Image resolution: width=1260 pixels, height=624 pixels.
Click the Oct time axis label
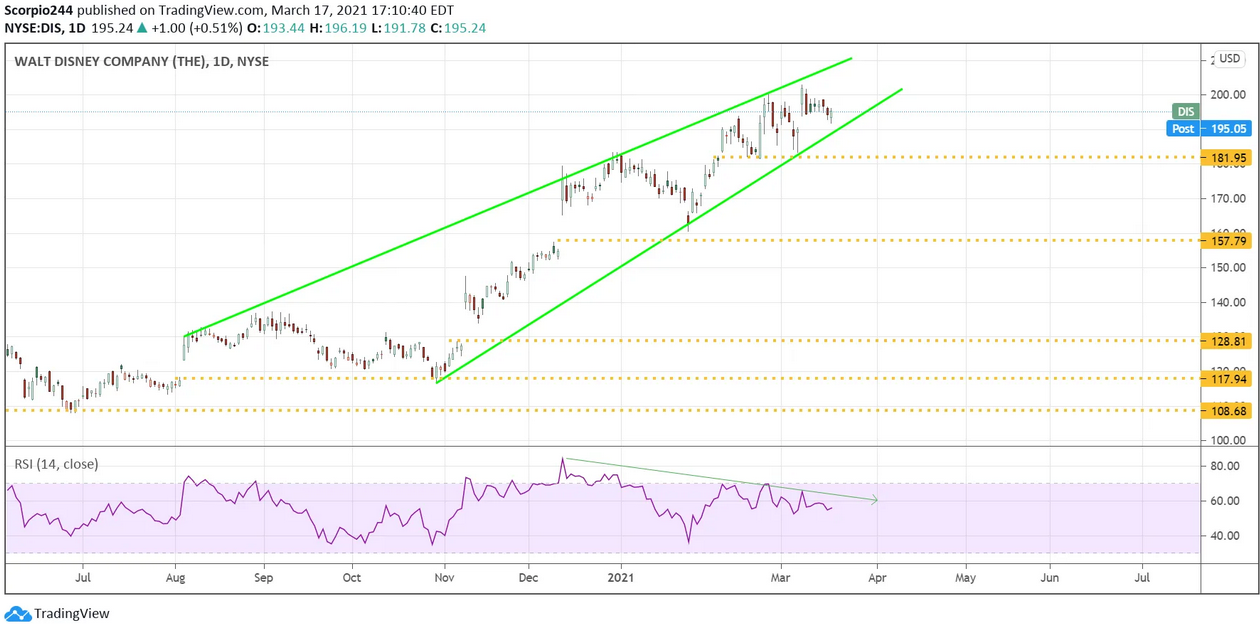pyautogui.click(x=351, y=578)
